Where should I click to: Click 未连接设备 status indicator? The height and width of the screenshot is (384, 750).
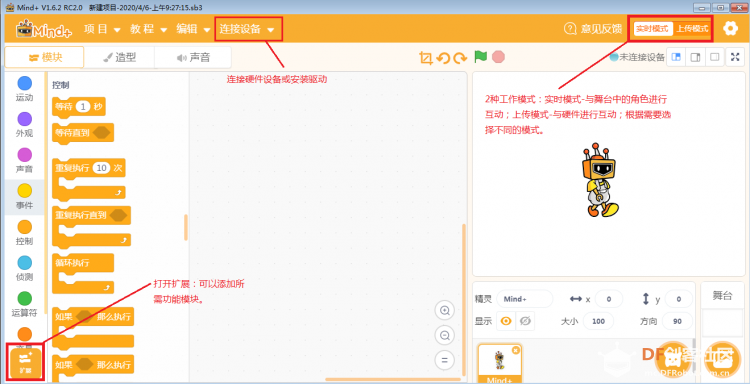point(637,57)
